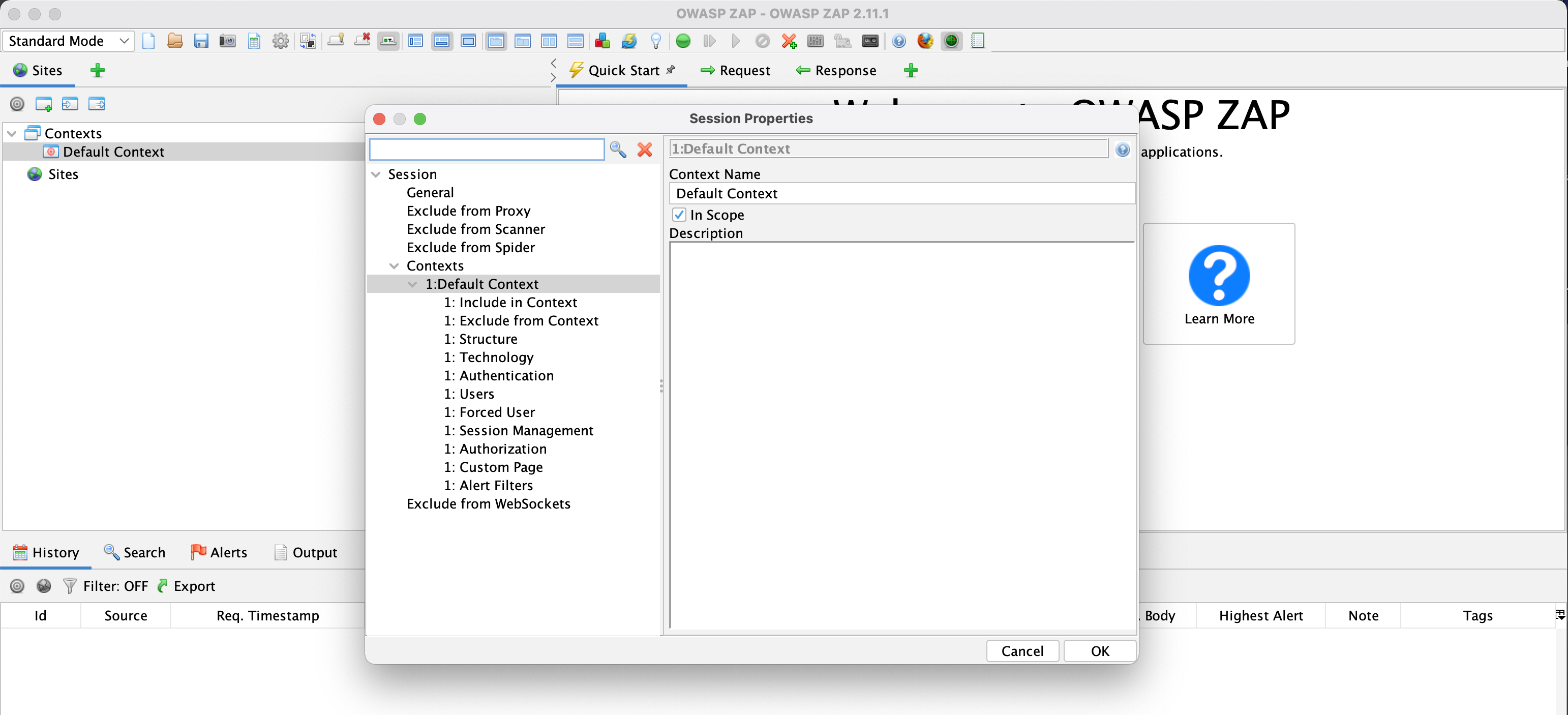Click the red X add custom breakpoint icon

[789, 41]
